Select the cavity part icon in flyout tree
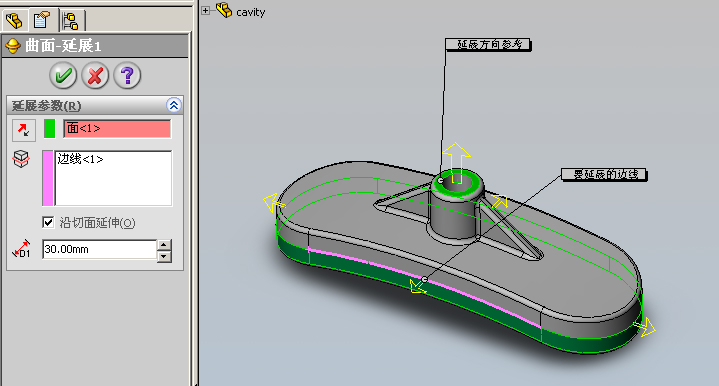Screen dimensions: 719x386 (x=224, y=10)
